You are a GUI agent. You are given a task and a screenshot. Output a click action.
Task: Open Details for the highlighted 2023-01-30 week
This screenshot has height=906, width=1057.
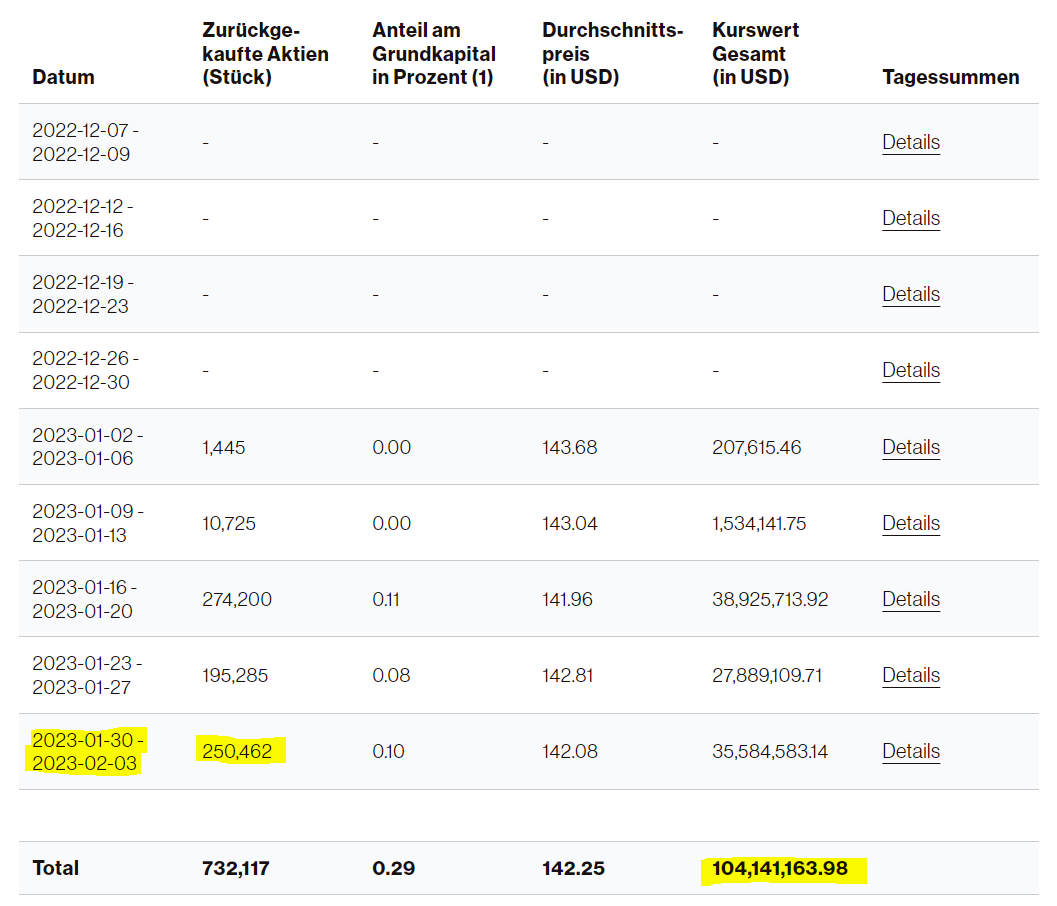(911, 751)
